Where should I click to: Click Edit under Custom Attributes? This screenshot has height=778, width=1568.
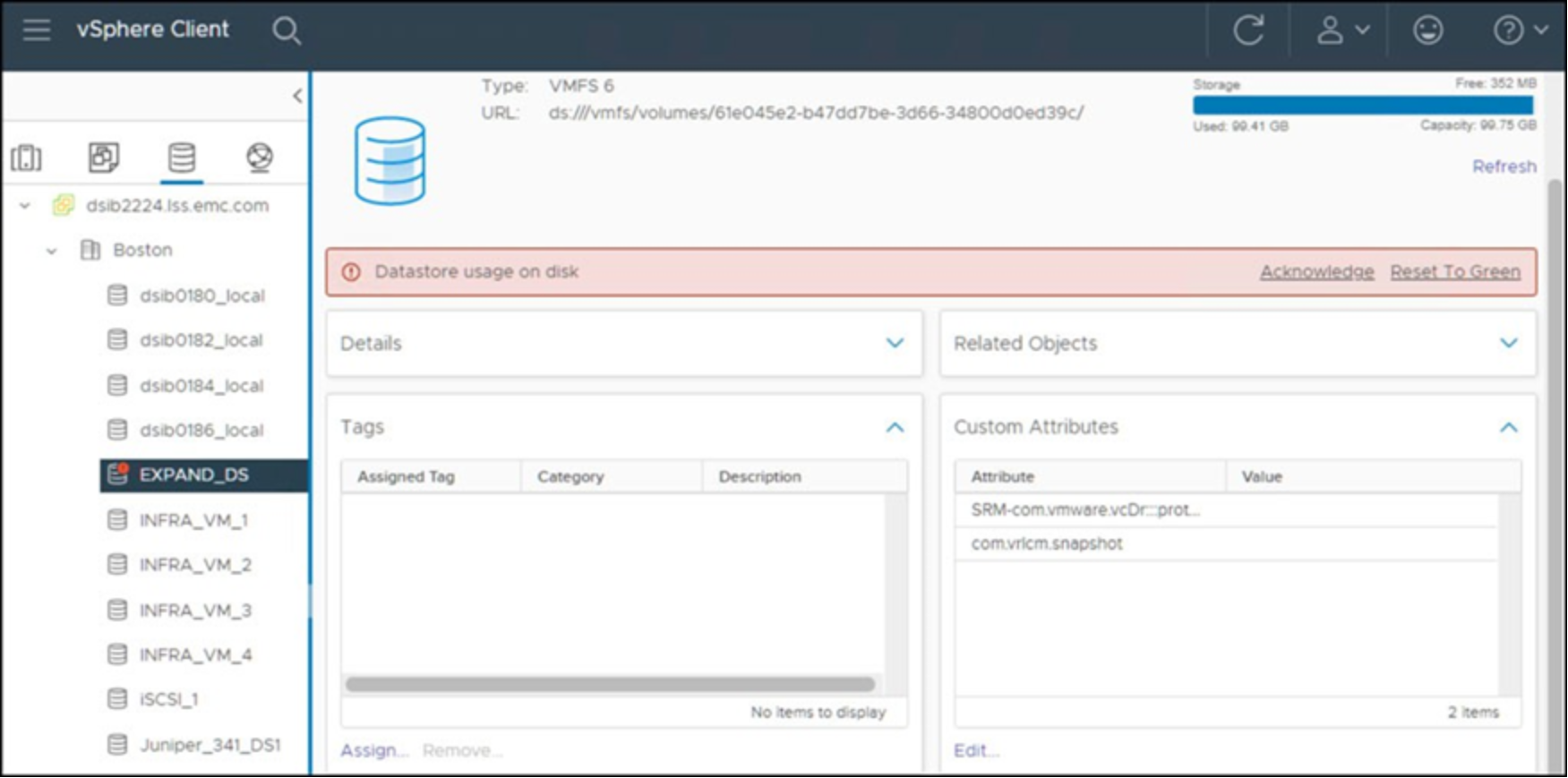point(976,751)
